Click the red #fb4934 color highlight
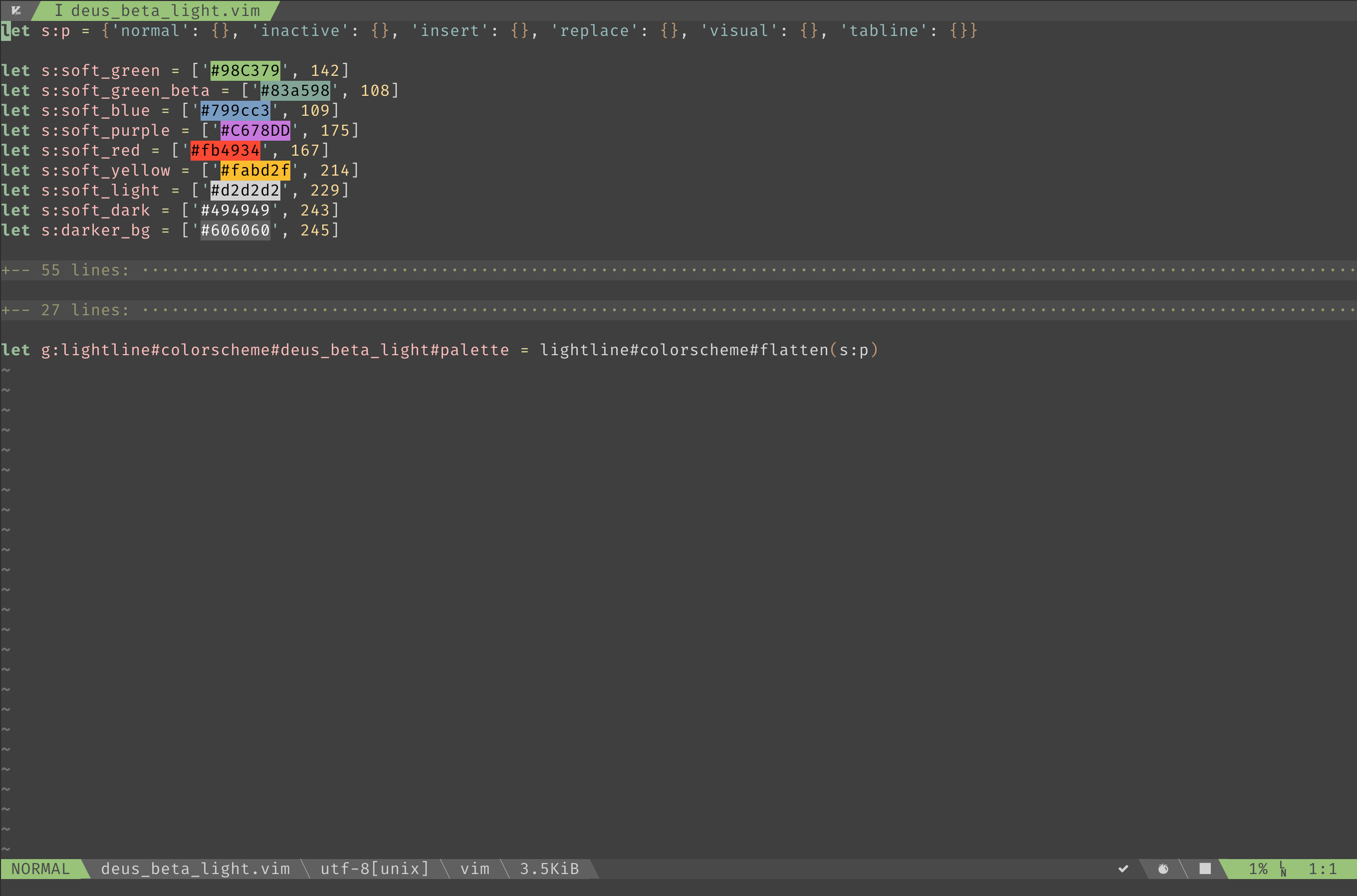The width and height of the screenshot is (1357, 896). pyautogui.click(x=225, y=150)
